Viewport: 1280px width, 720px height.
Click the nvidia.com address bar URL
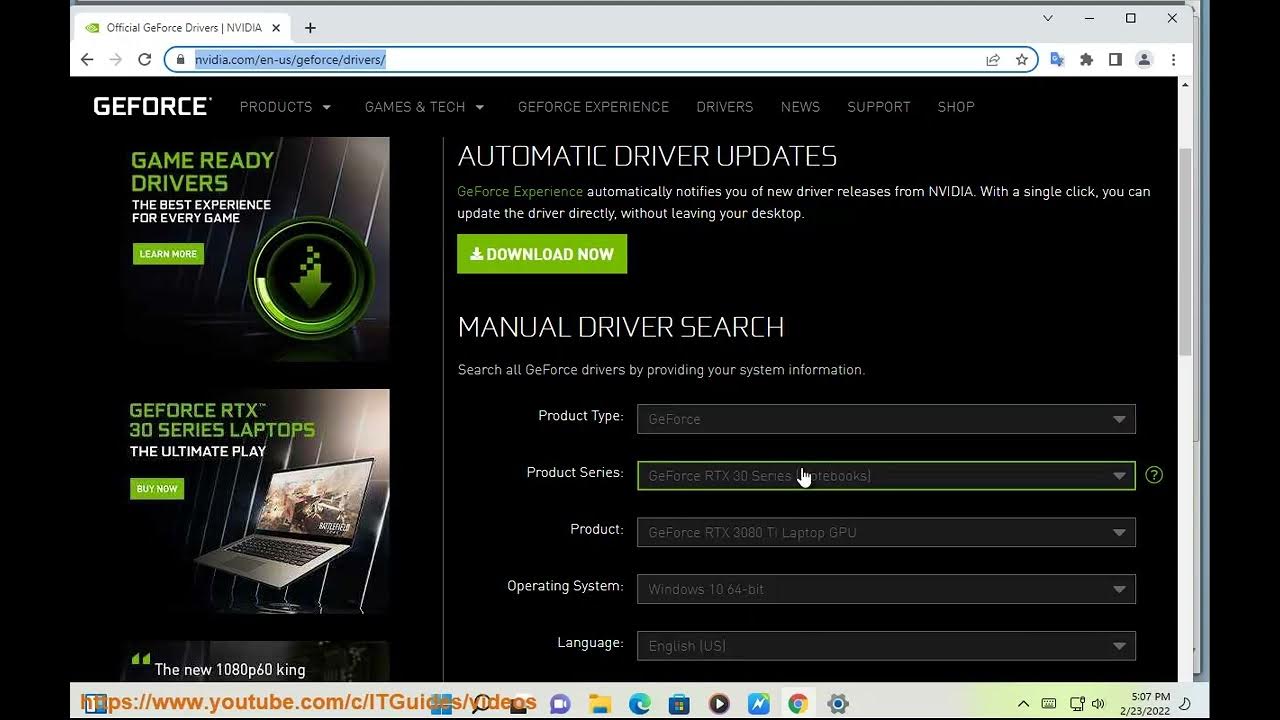(290, 60)
